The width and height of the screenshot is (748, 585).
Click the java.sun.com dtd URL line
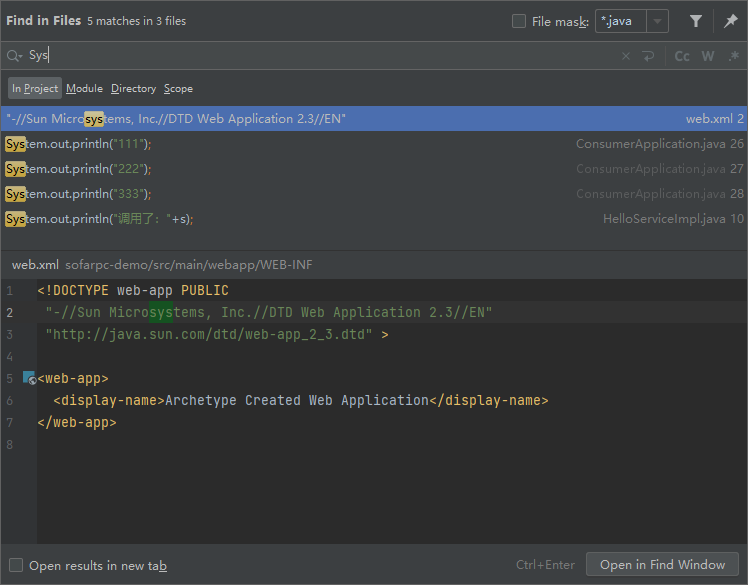(217, 334)
